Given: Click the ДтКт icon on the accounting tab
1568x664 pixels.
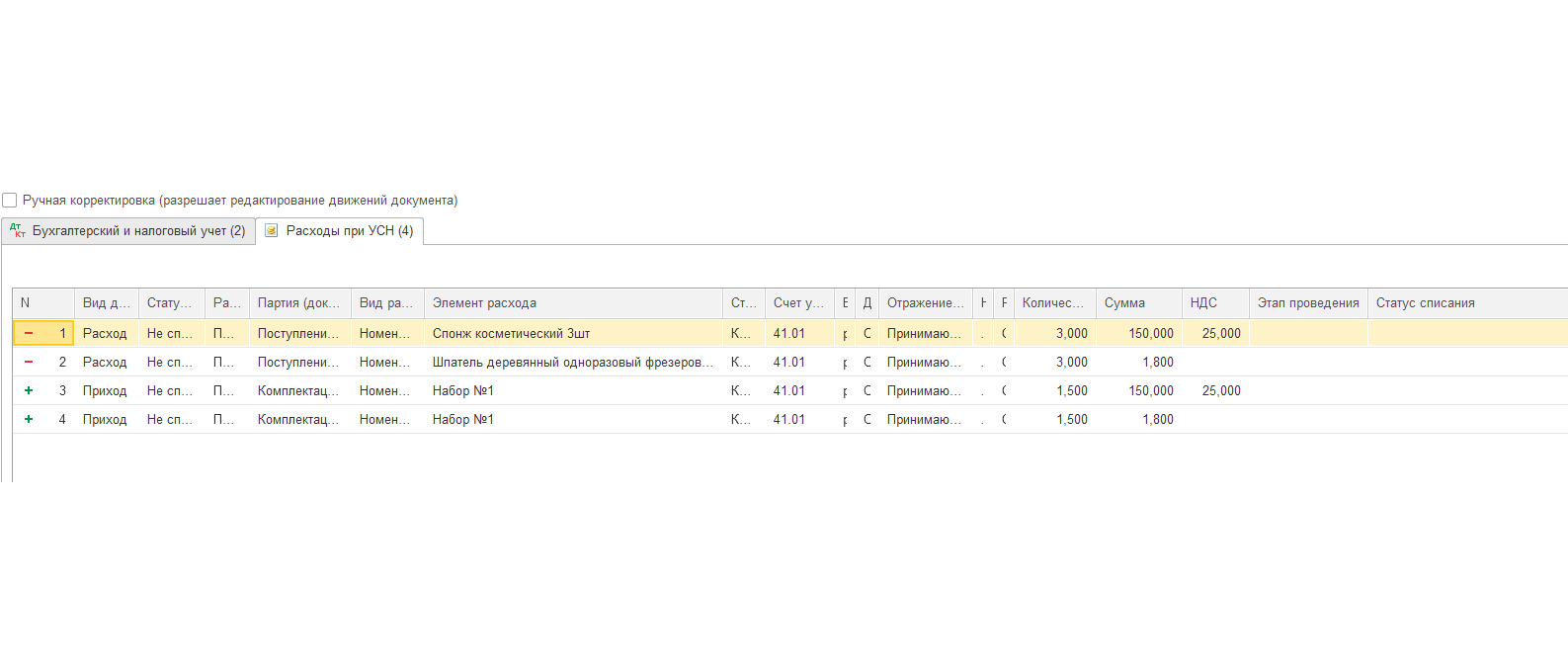Looking at the screenshot, I should [x=17, y=231].
